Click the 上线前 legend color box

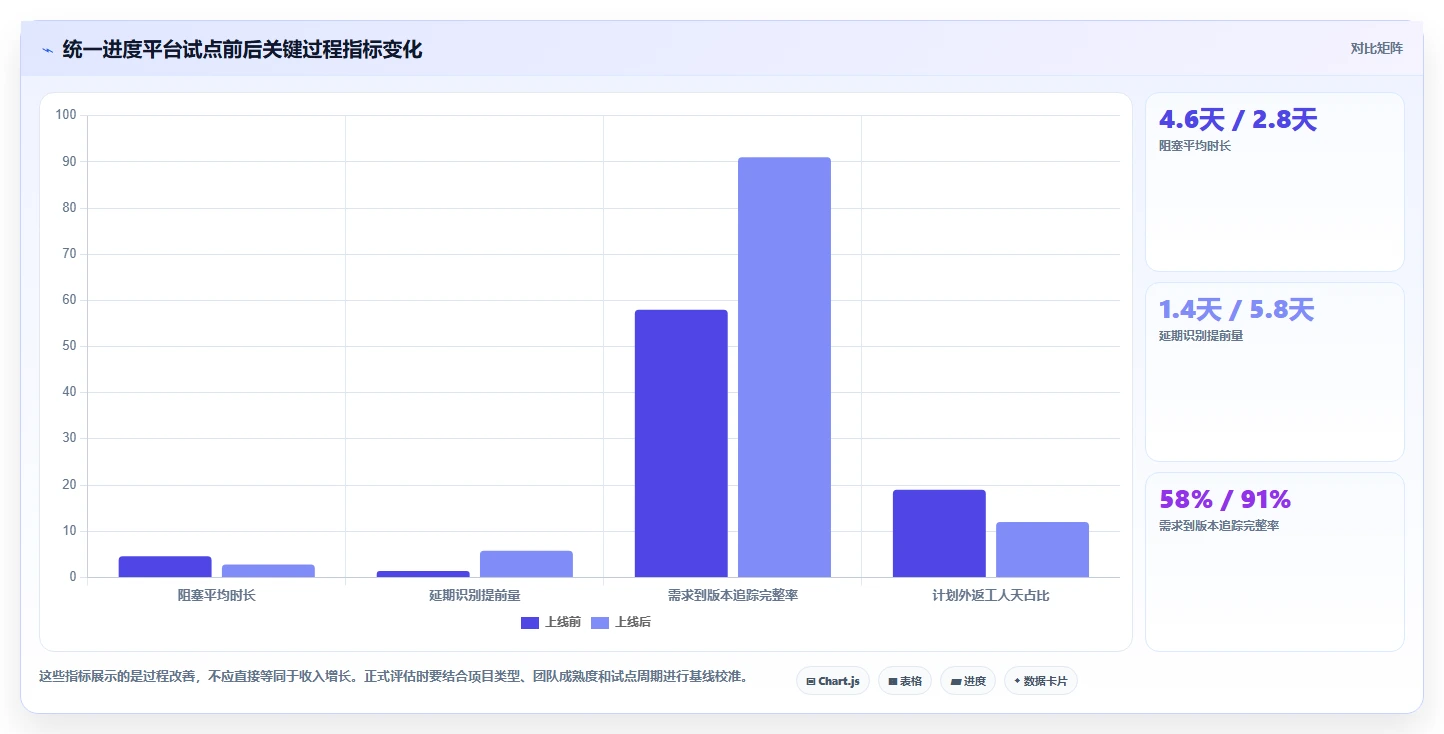pos(530,622)
